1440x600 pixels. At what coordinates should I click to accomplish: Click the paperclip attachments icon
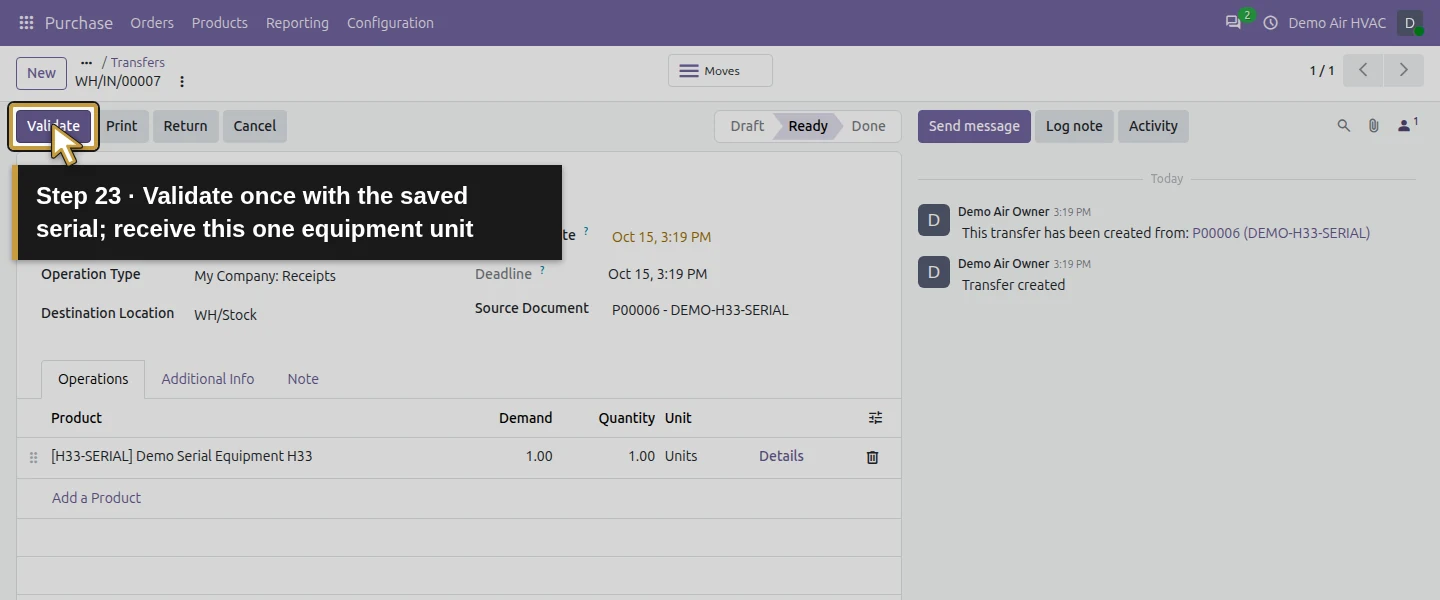(1374, 126)
